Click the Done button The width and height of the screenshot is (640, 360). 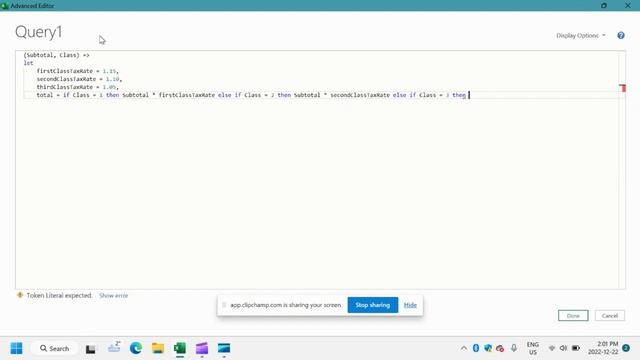point(573,316)
